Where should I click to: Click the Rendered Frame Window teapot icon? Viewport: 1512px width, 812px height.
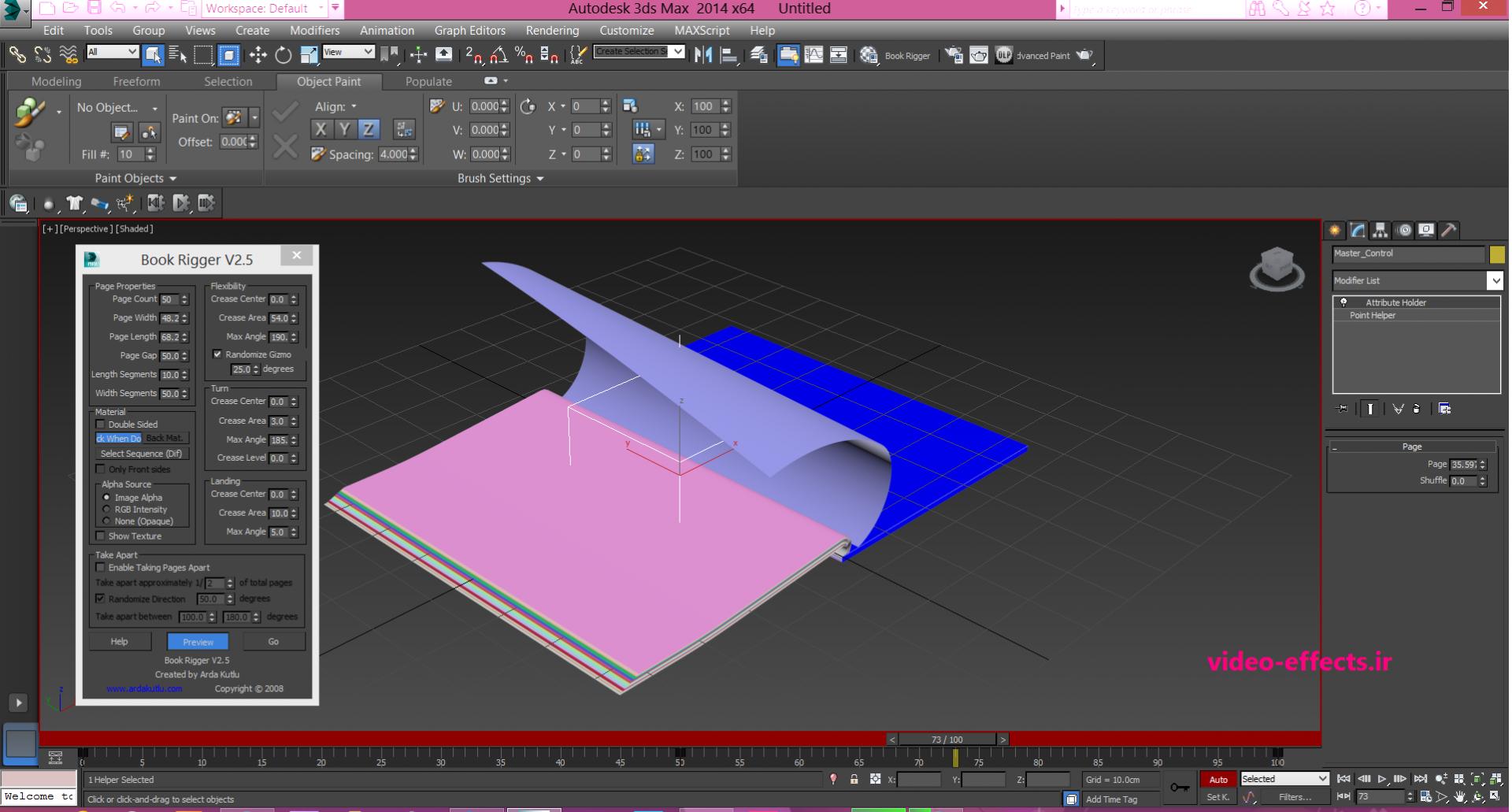pyautogui.click(x=979, y=54)
